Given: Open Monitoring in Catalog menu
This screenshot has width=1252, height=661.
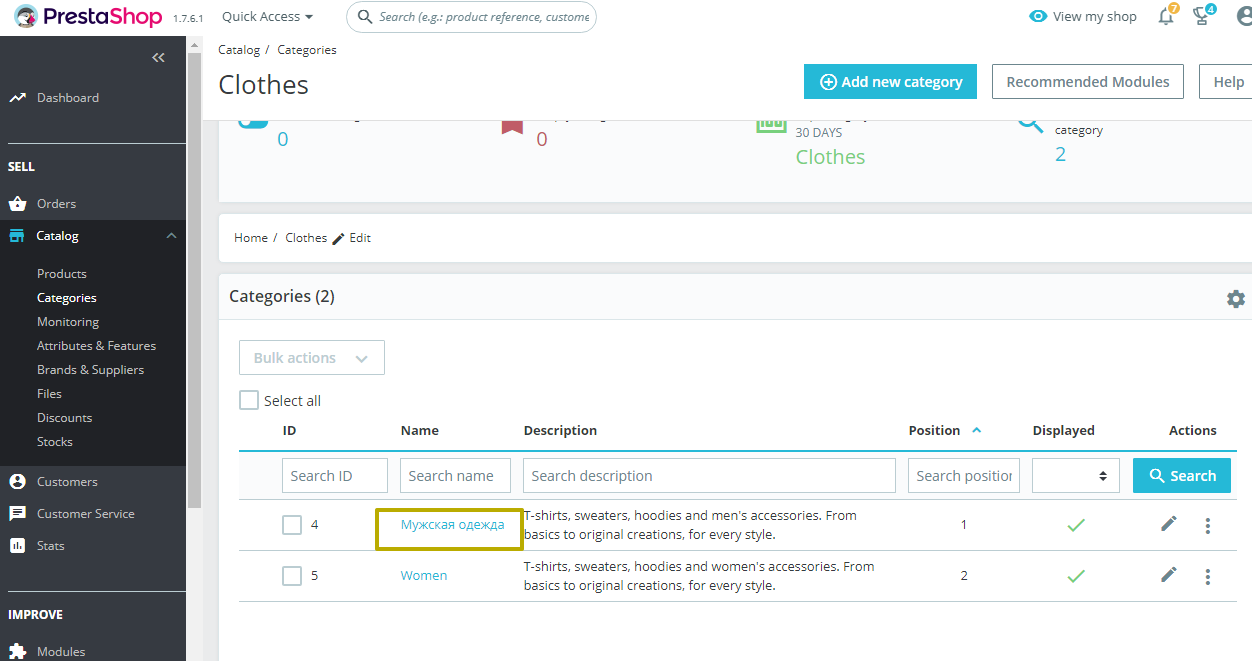Looking at the screenshot, I should [68, 322].
